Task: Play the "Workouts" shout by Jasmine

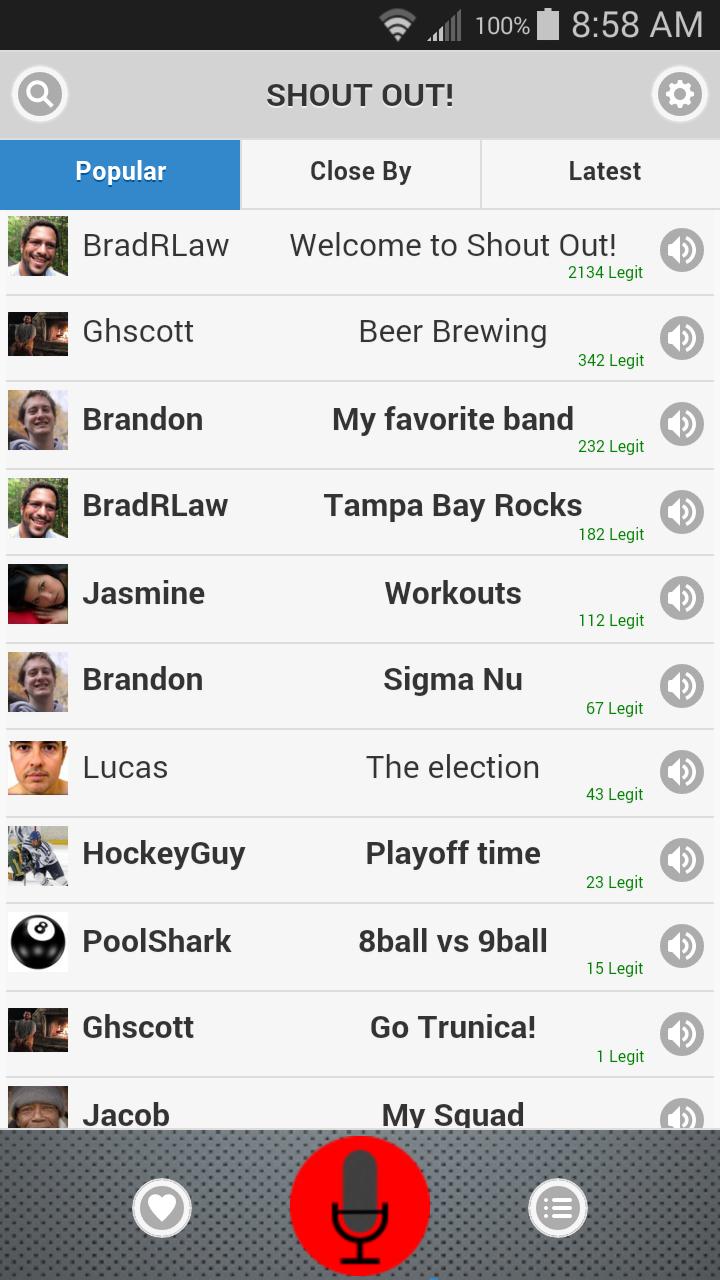Action: 682,598
